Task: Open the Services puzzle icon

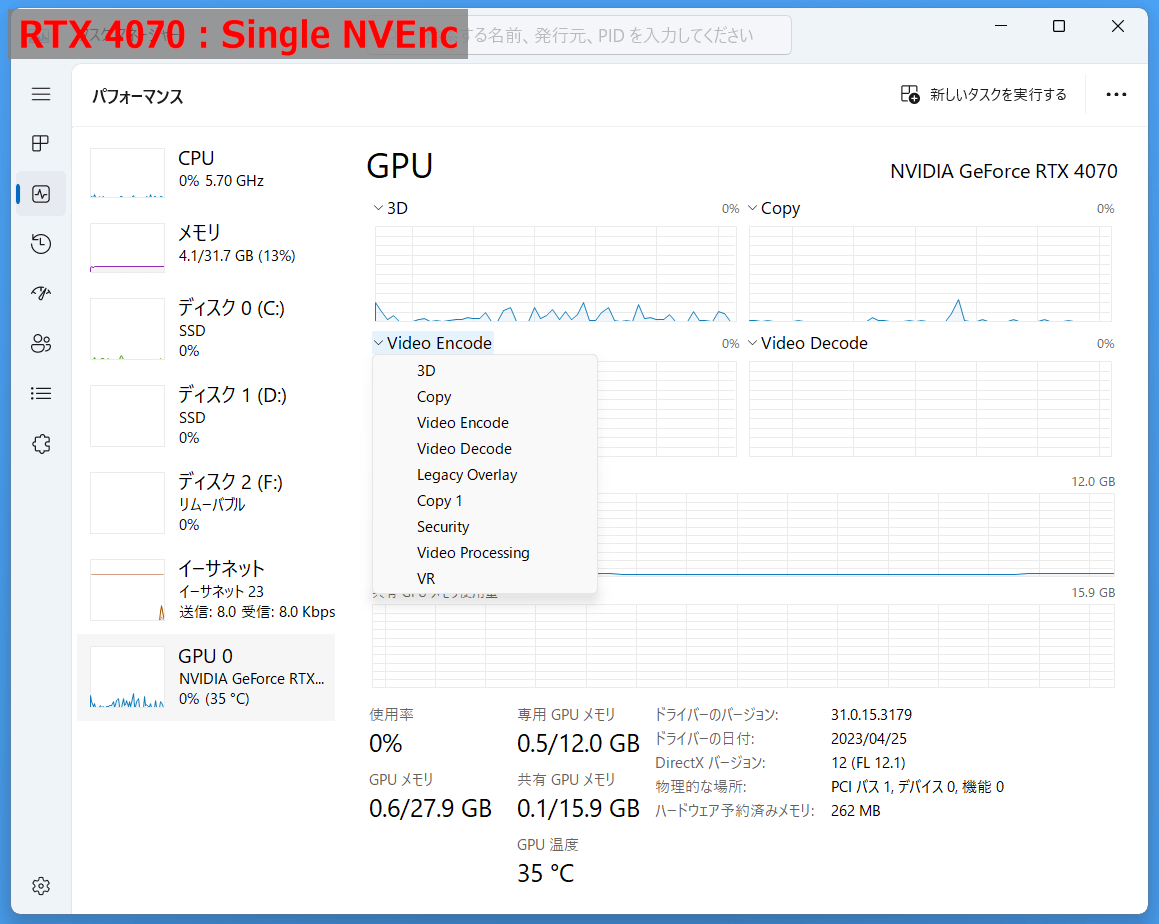Action: (41, 444)
